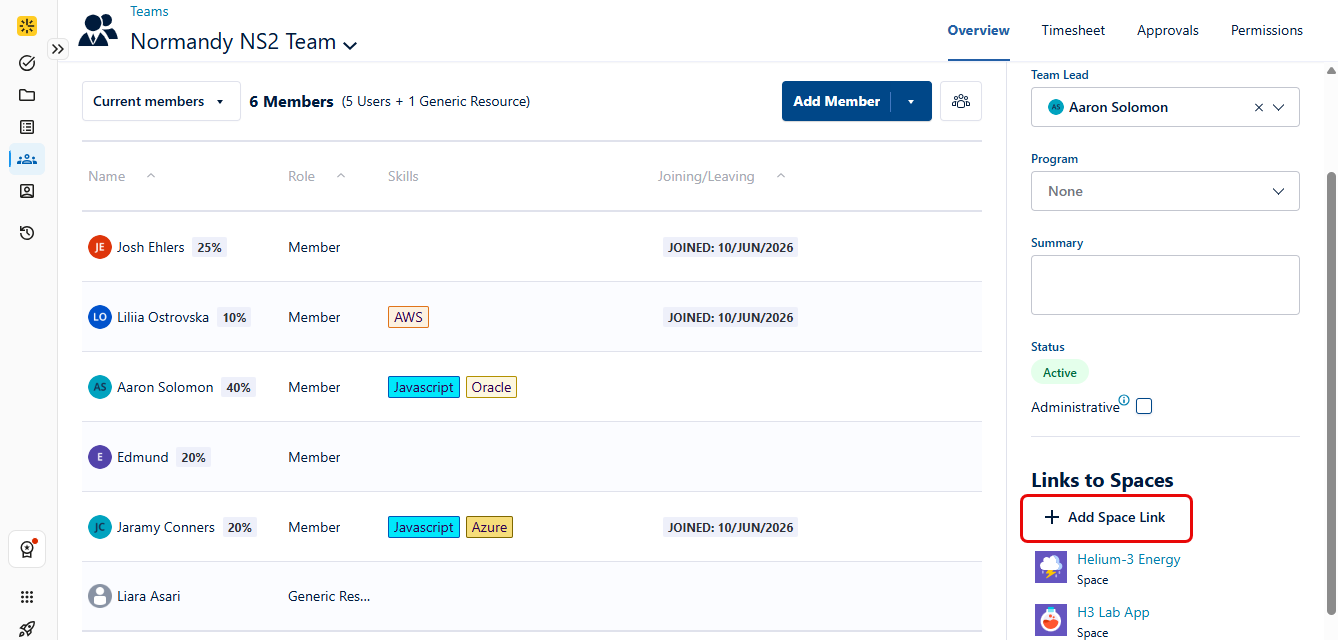Open the history clock sidebar icon
1338x640 pixels.
click(27, 233)
